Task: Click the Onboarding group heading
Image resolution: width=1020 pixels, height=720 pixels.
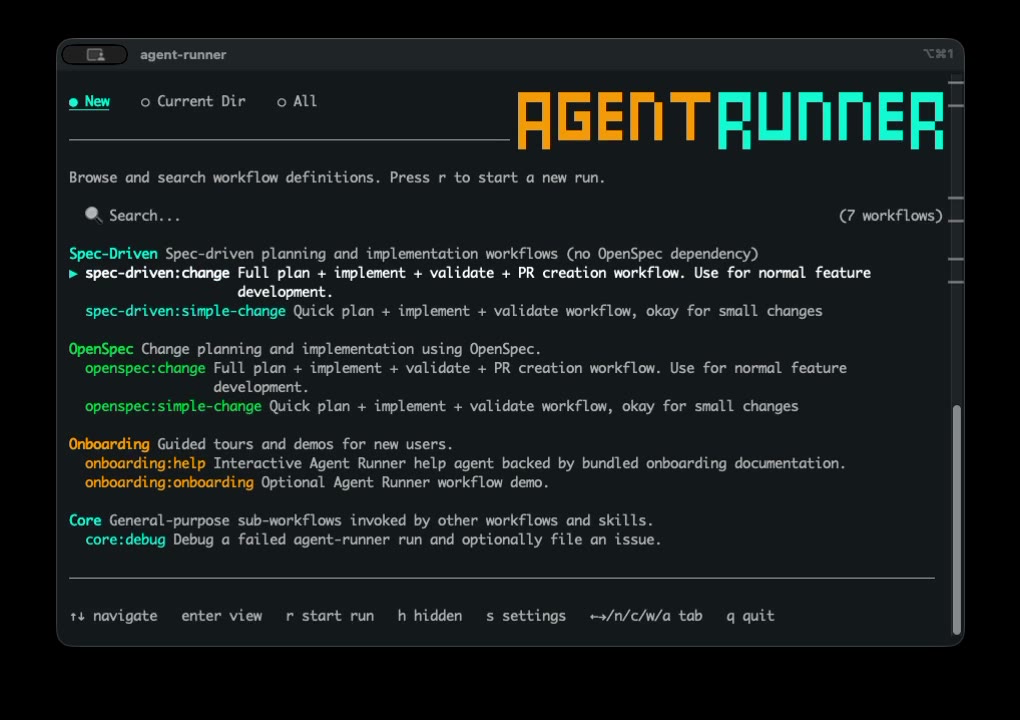Action: click(109, 444)
